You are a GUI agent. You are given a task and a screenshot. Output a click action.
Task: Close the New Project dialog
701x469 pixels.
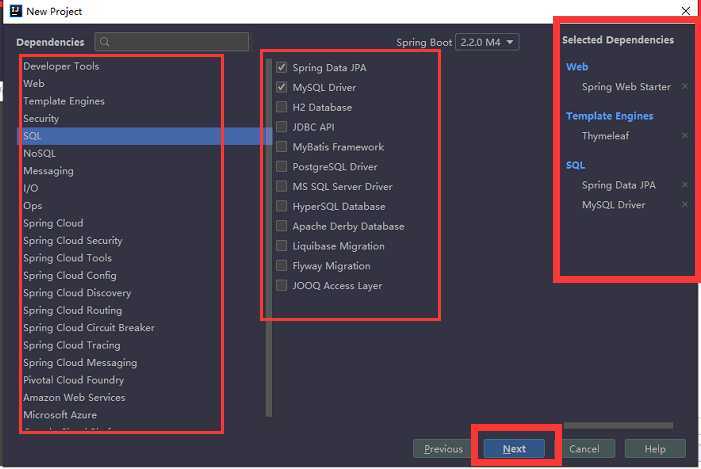click(686, 11)
